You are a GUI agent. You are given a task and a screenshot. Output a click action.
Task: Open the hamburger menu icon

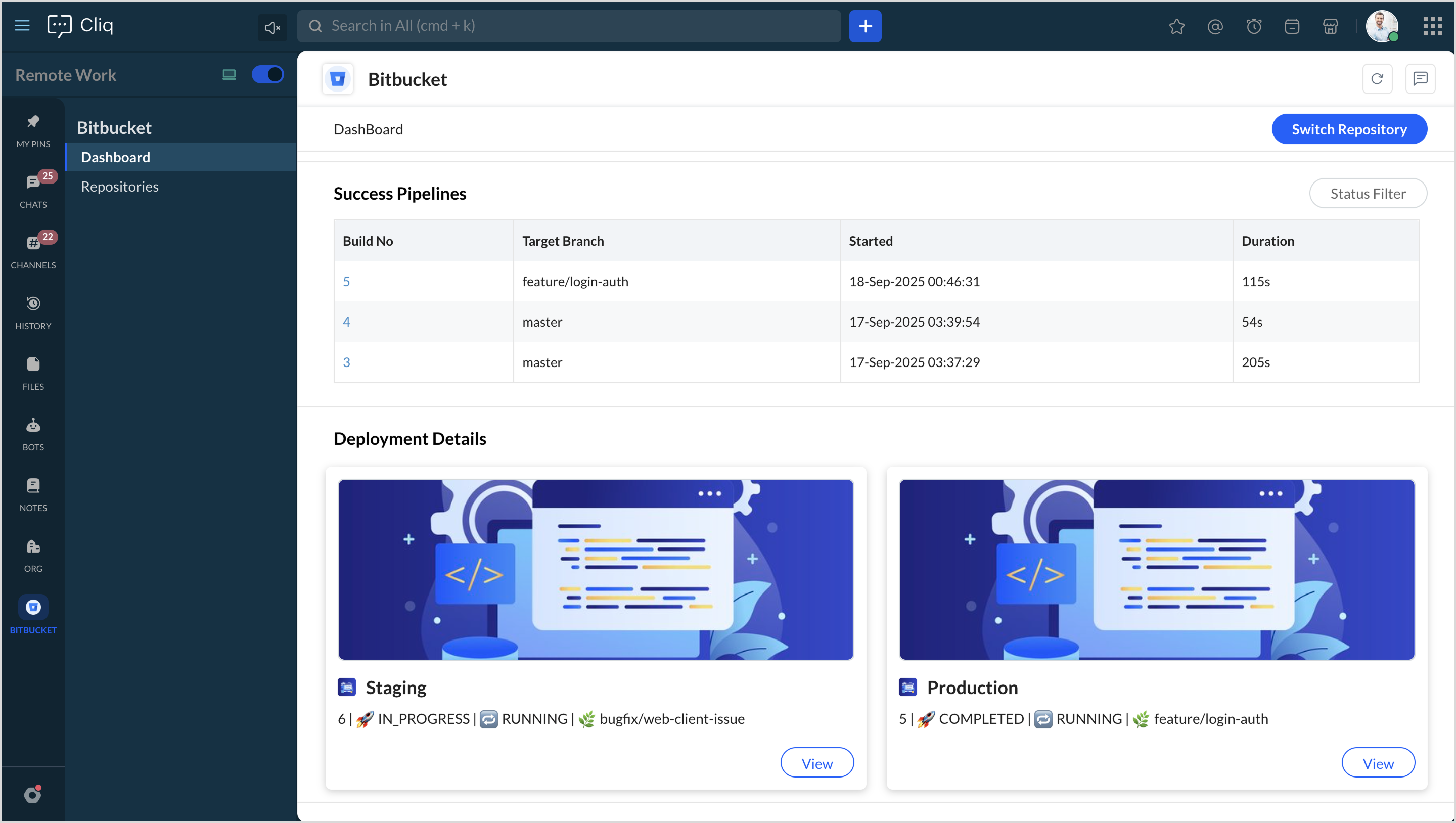(22, 25)
